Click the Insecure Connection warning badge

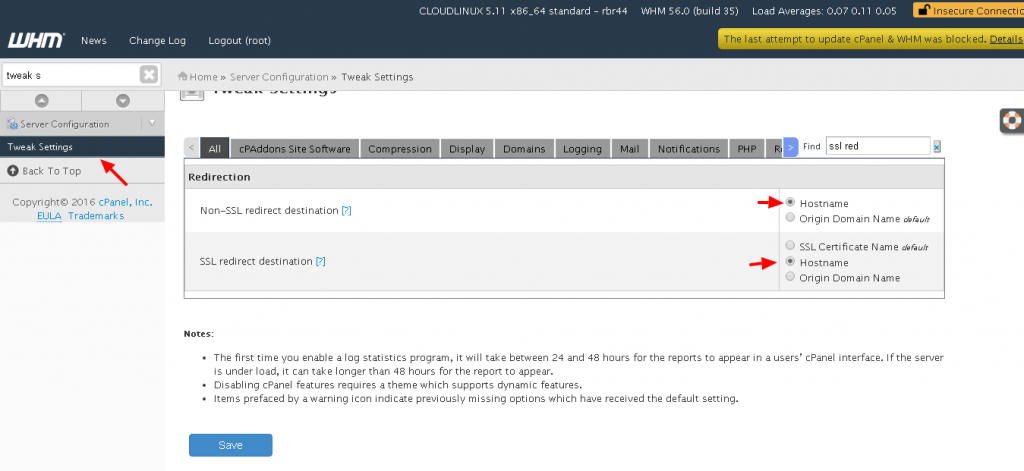(x=968, y=10)
